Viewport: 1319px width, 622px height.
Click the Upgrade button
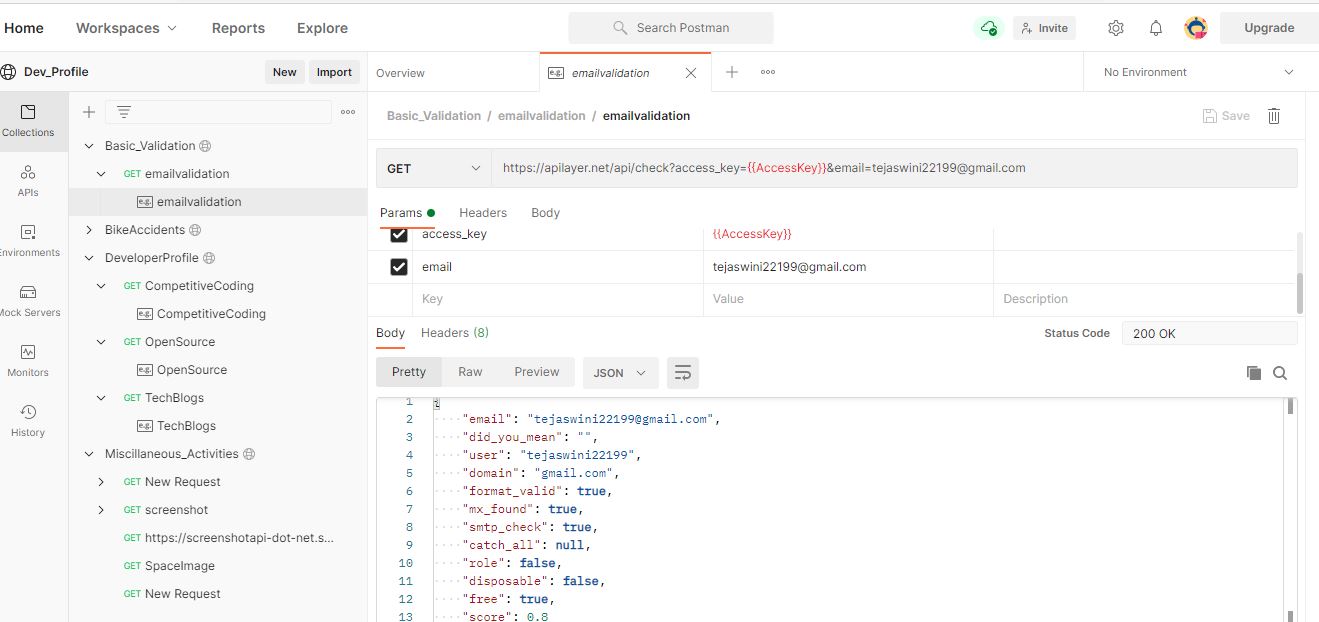click(1269, 28)
